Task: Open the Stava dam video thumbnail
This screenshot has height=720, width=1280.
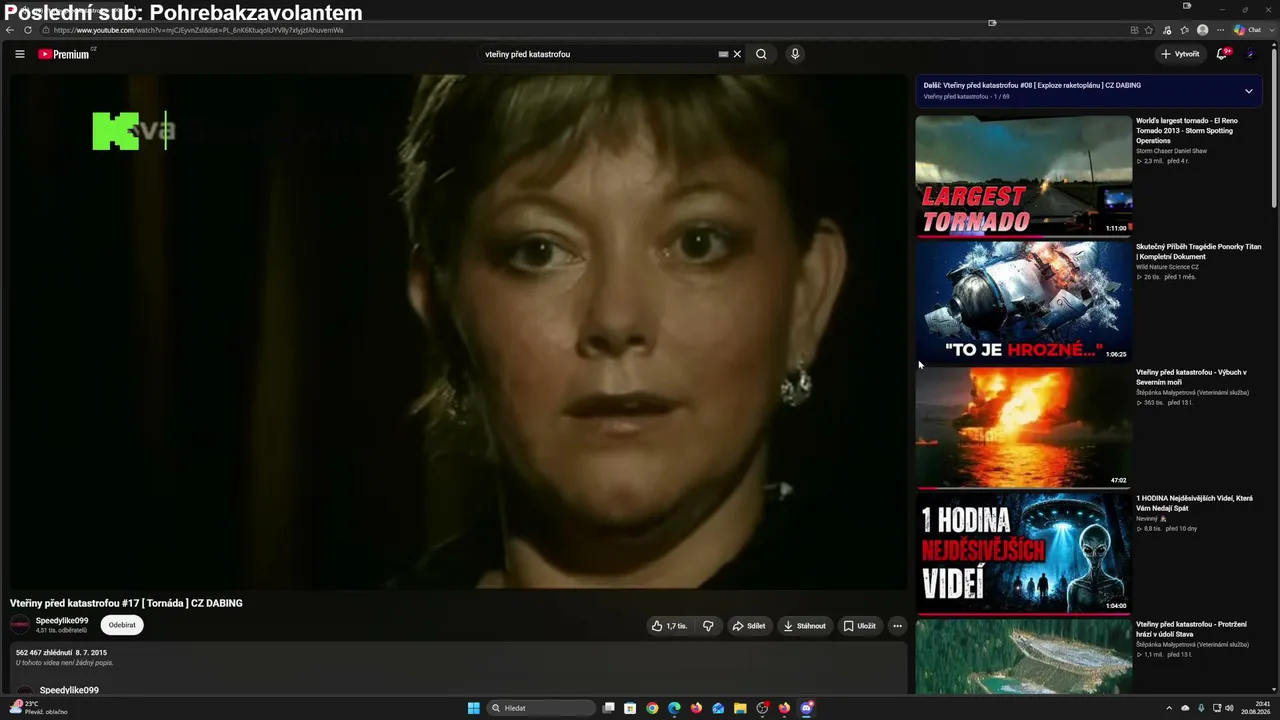Action: click(x=1023, y=657)
